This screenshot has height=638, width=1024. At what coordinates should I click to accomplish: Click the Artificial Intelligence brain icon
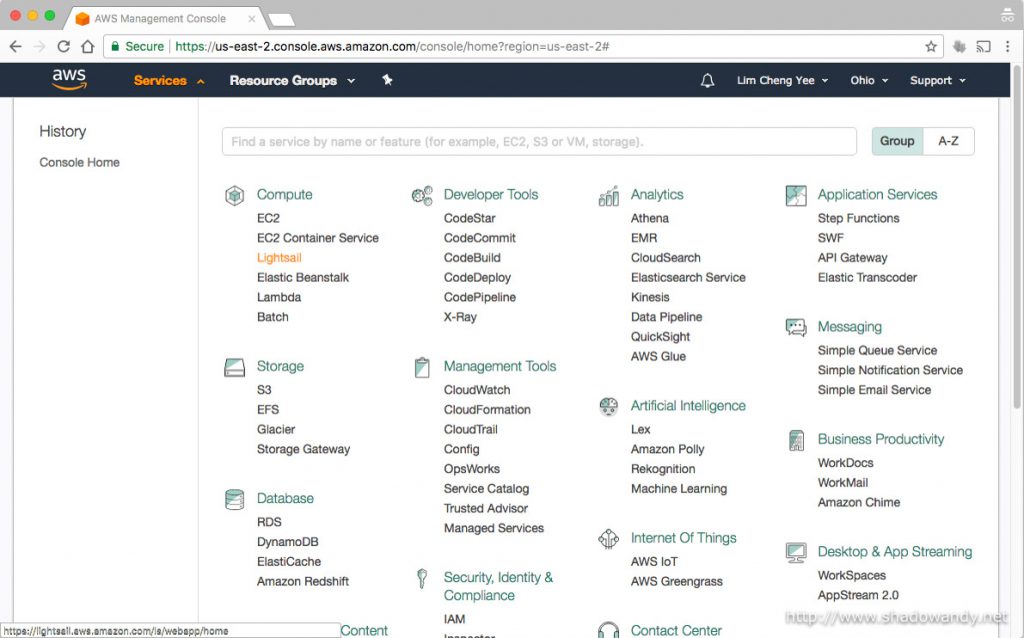609,406
